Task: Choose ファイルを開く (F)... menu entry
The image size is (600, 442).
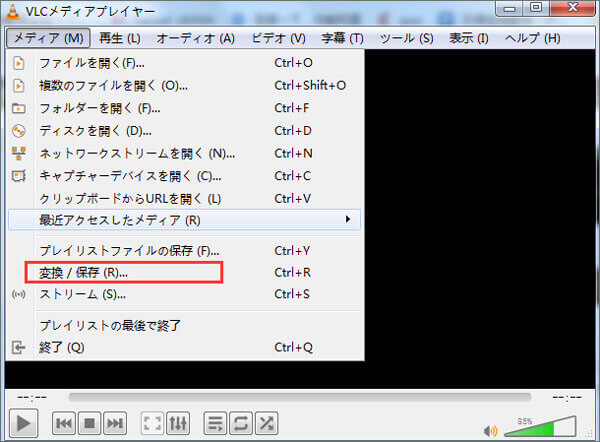Action: tap(184, 63)
